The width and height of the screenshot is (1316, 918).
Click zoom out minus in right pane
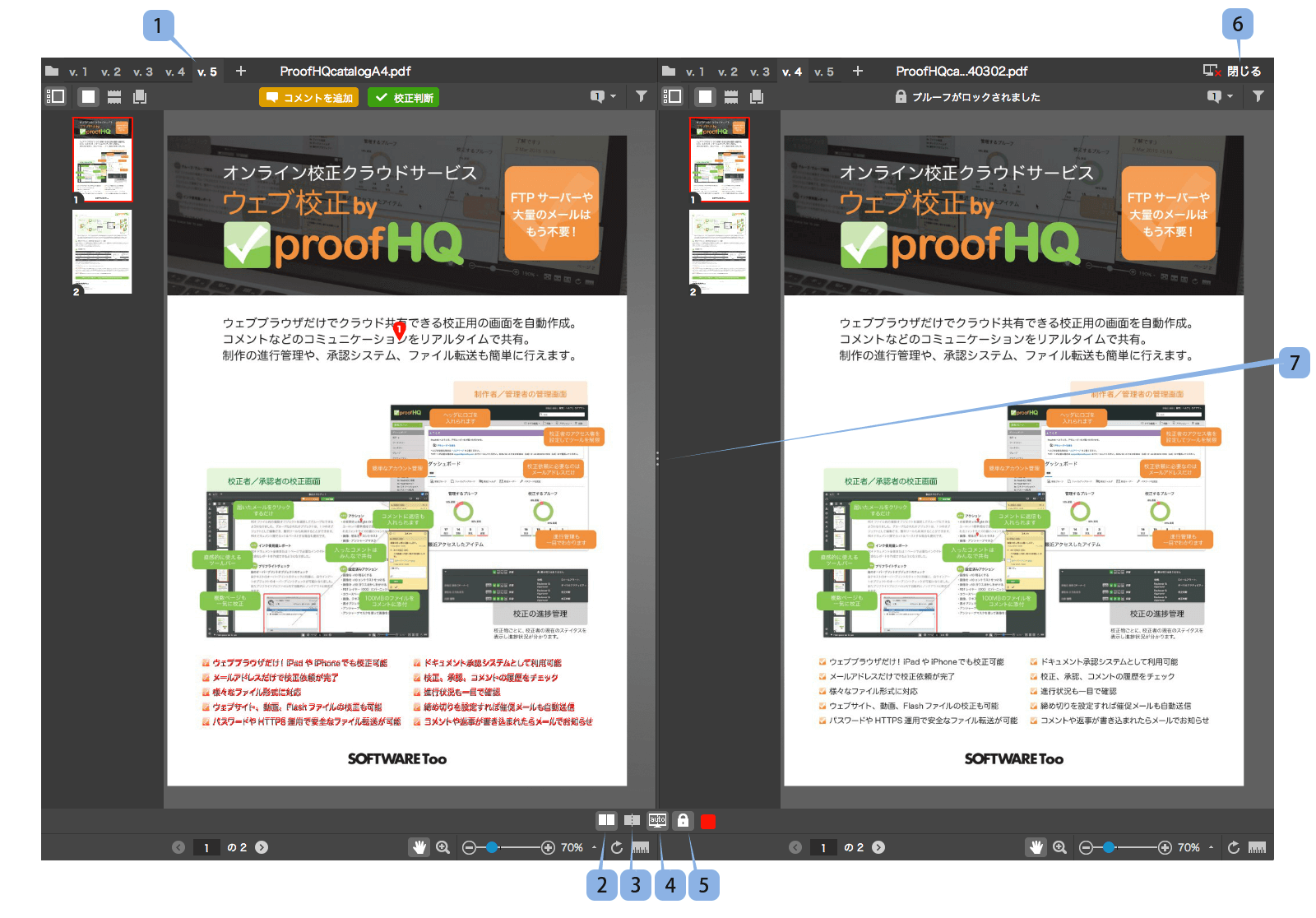click(1086, 847)
